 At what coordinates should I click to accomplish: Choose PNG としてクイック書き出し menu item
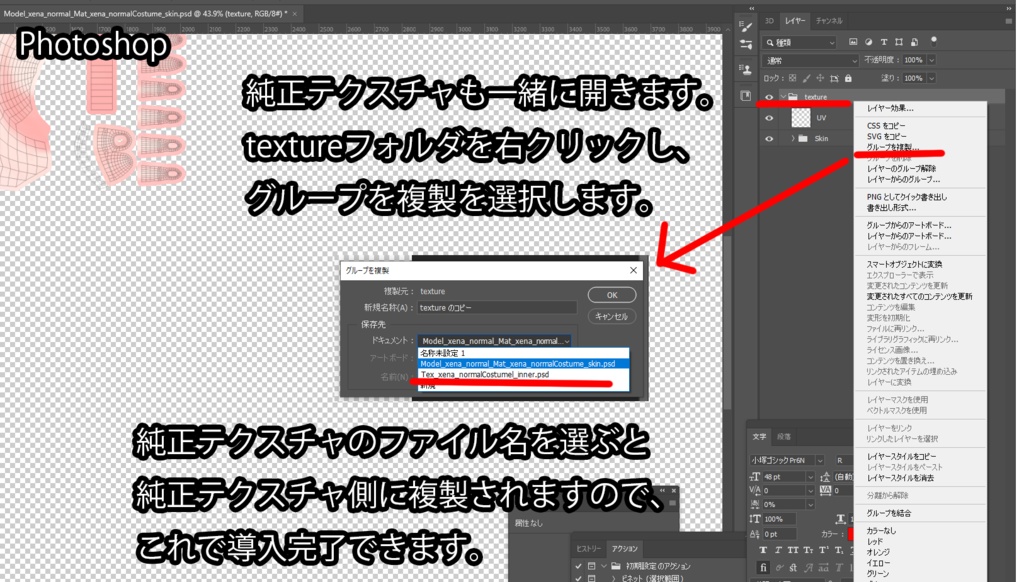point(906,197)
